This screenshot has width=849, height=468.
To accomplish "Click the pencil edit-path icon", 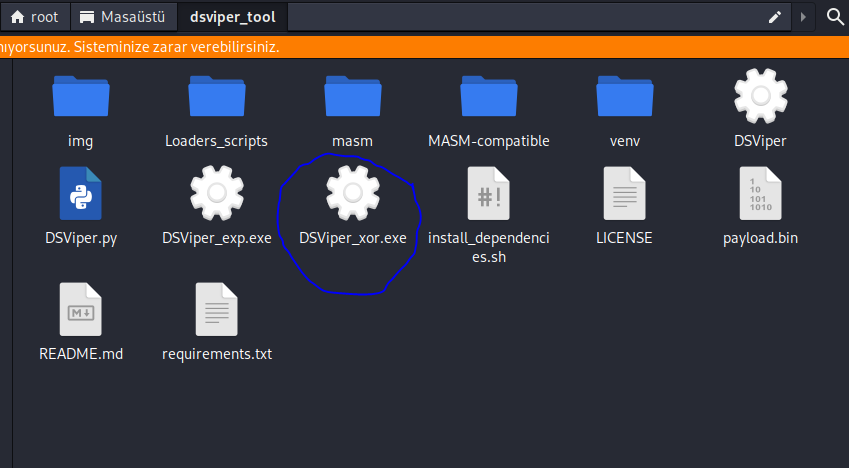I will pyautogui.click(x=775, y=17).
